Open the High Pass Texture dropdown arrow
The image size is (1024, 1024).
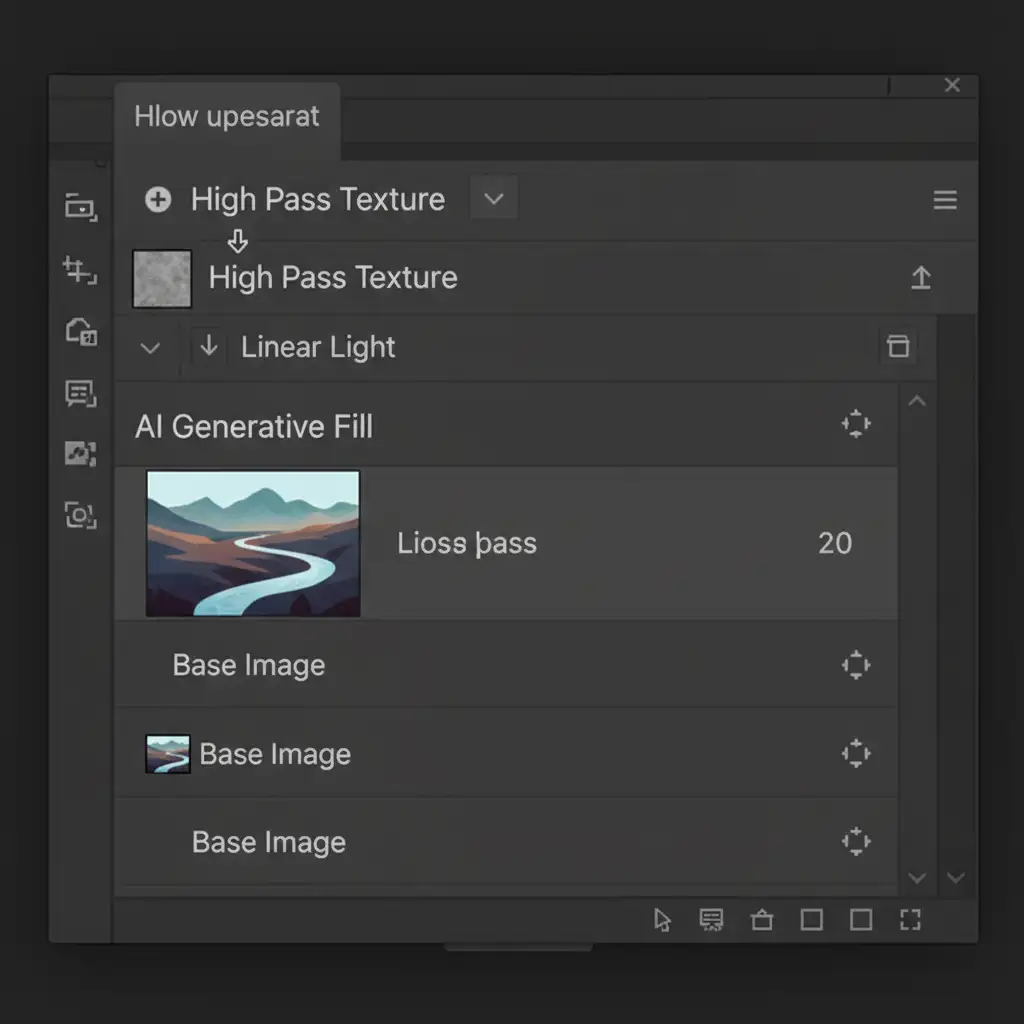click(x=494, y=200)
